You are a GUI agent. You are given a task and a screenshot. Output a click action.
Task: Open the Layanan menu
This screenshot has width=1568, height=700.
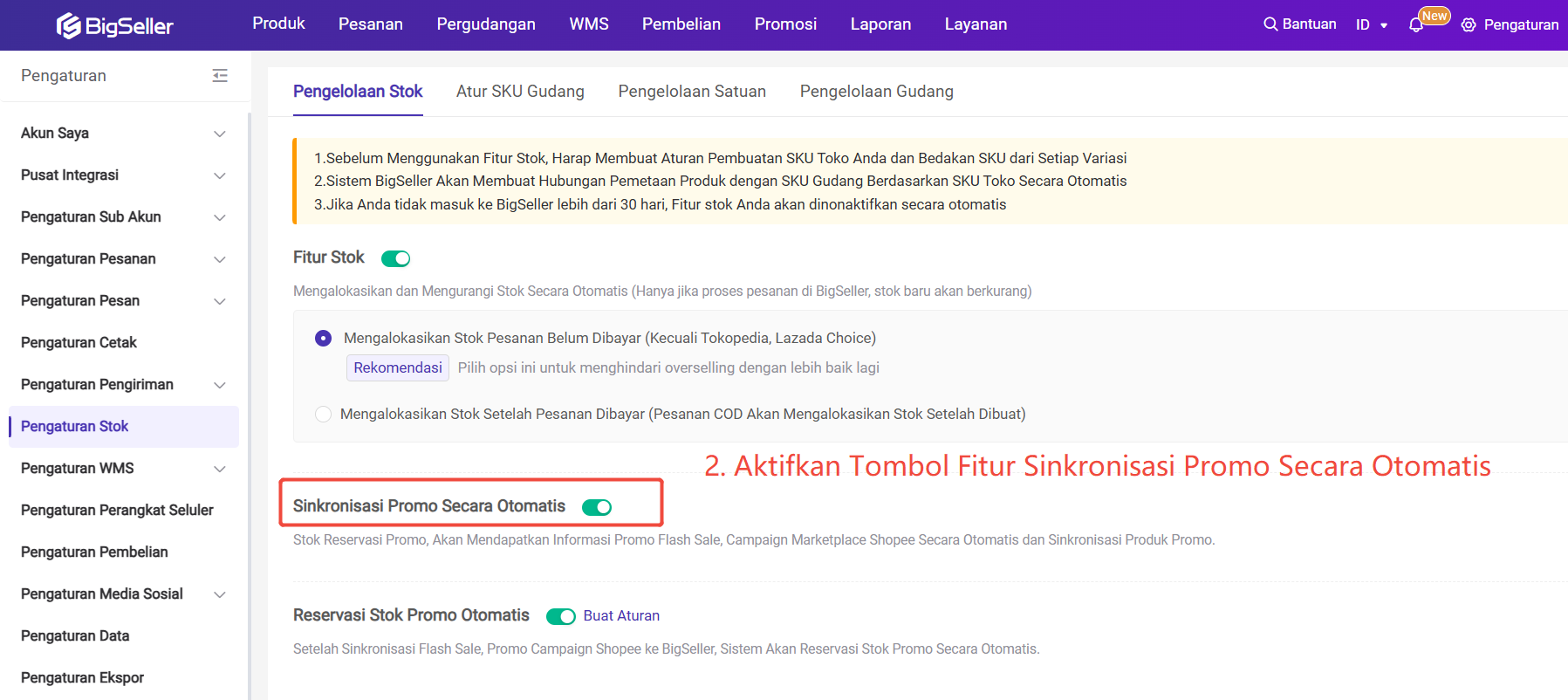click(x=976, y=24)
